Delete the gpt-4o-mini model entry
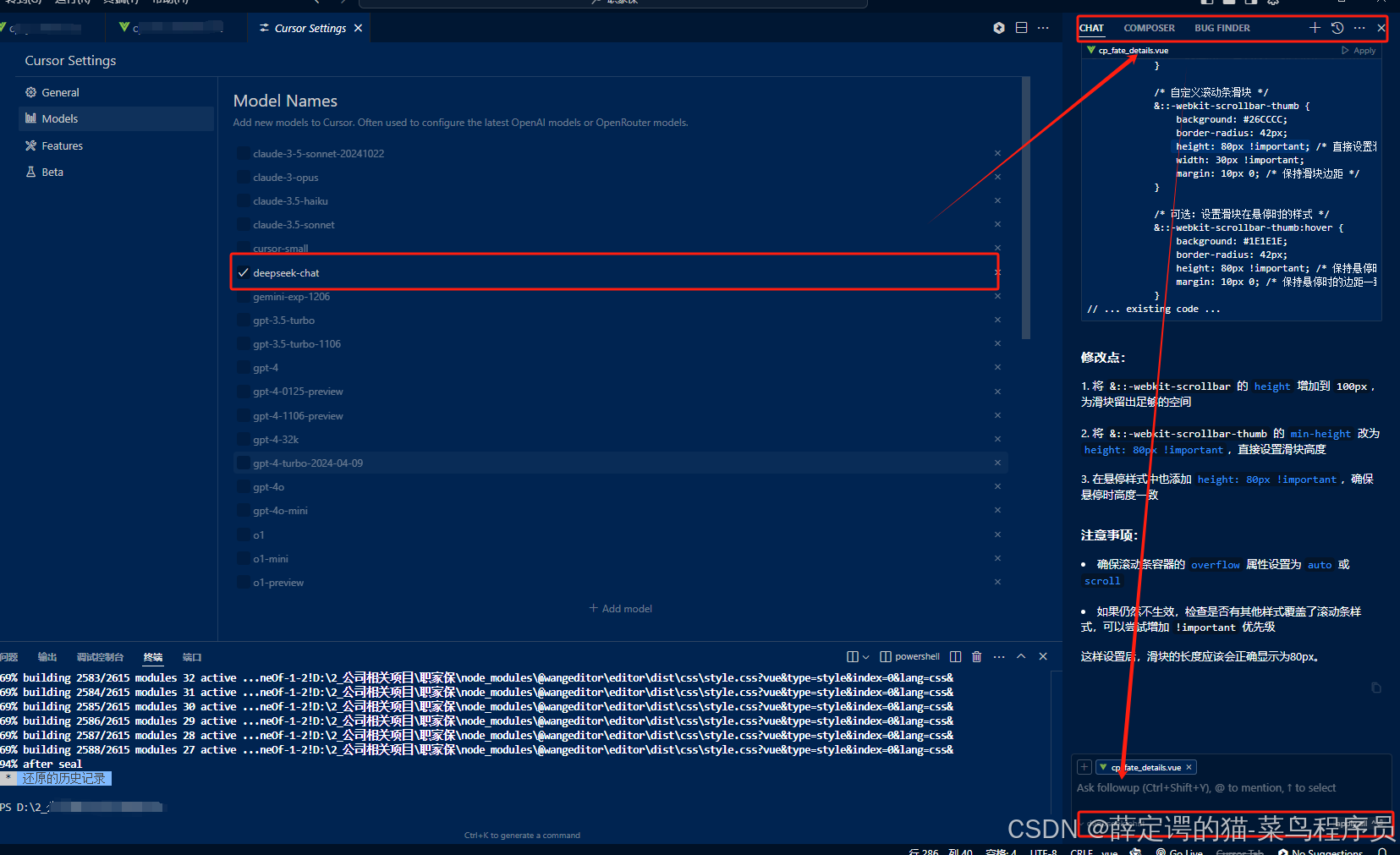The image size is (1400, 855). [x=997, y=510]
